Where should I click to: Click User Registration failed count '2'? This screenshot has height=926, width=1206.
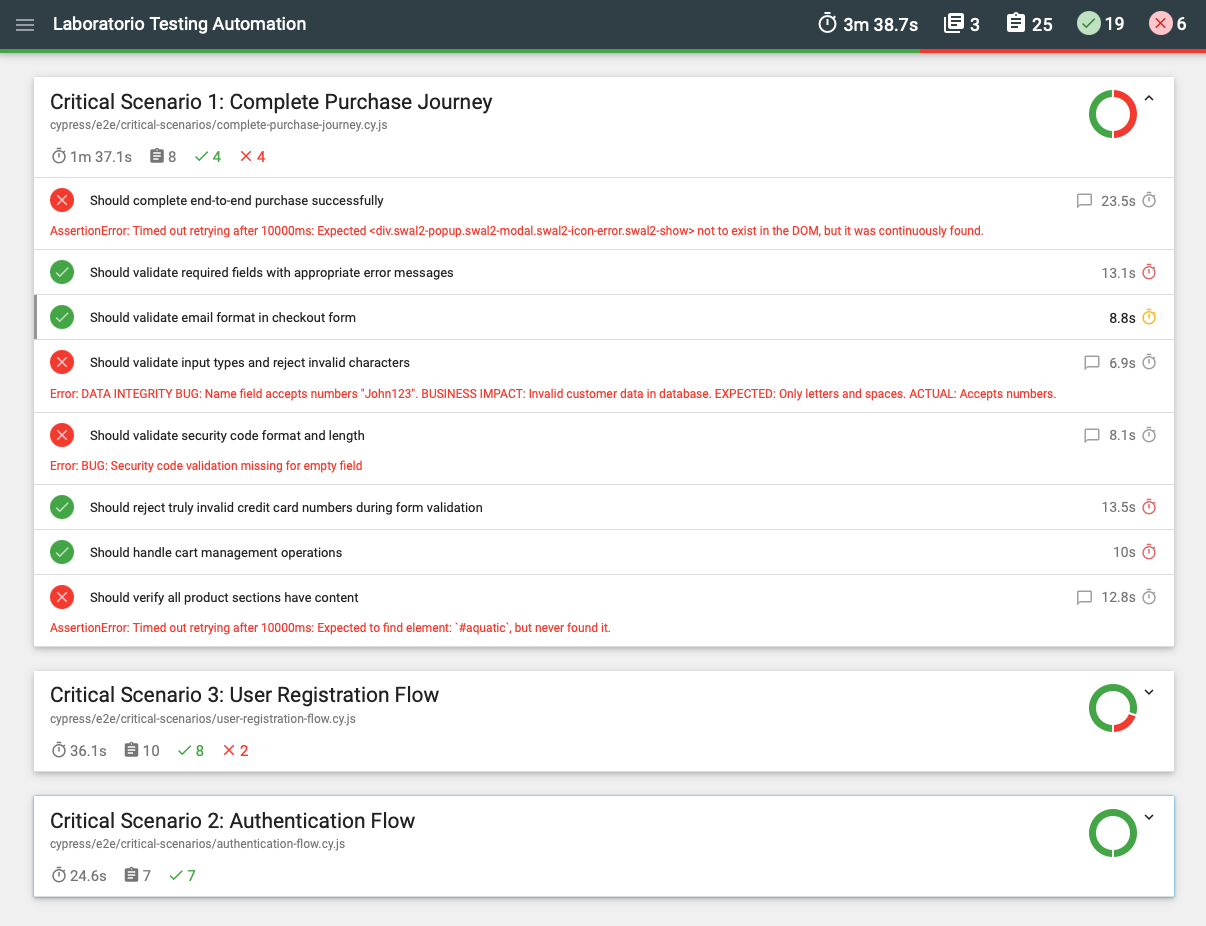coord(236,751)
